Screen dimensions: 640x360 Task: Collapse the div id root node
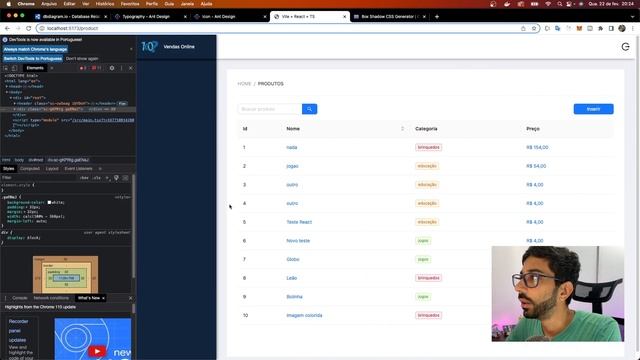pos(11,98)
